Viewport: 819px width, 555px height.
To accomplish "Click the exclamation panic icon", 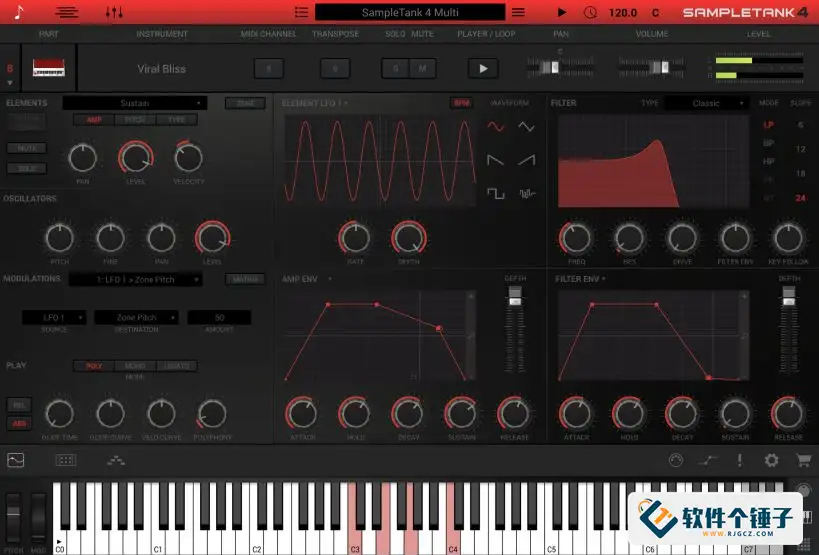I will 740,460.
